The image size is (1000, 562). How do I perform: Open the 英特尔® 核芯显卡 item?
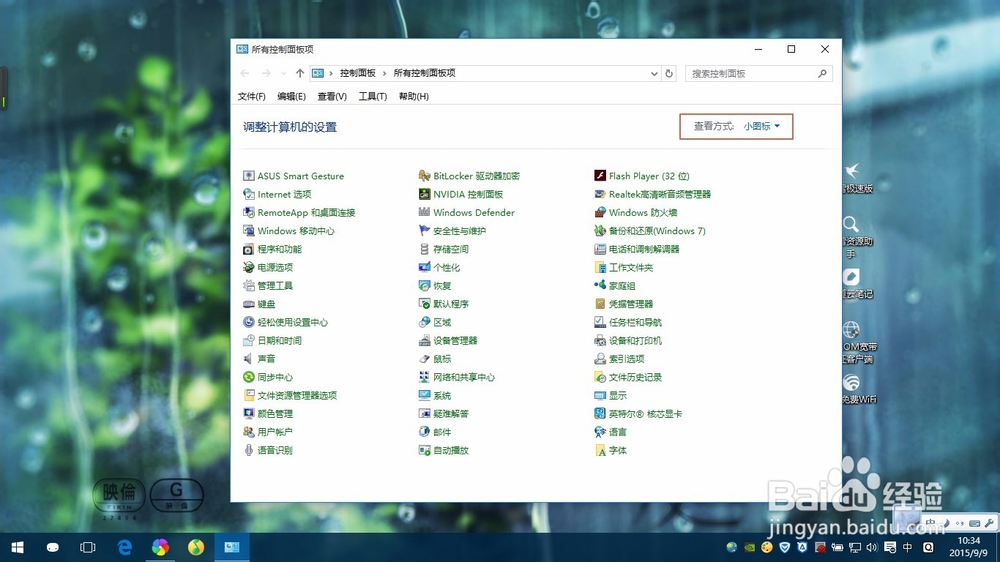tap(645, 414)
